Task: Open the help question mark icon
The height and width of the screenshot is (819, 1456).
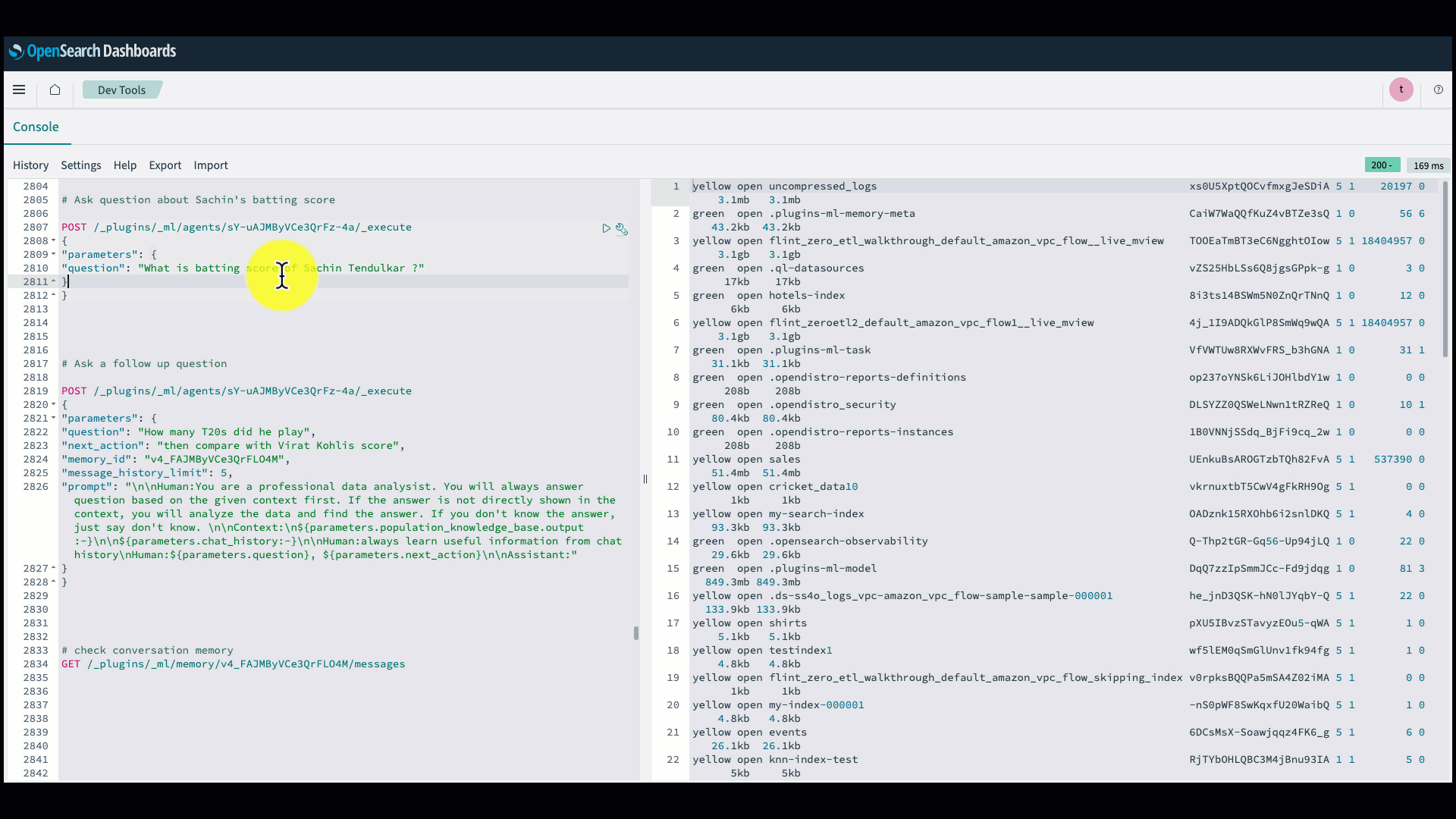Action: pos(1438,89)
